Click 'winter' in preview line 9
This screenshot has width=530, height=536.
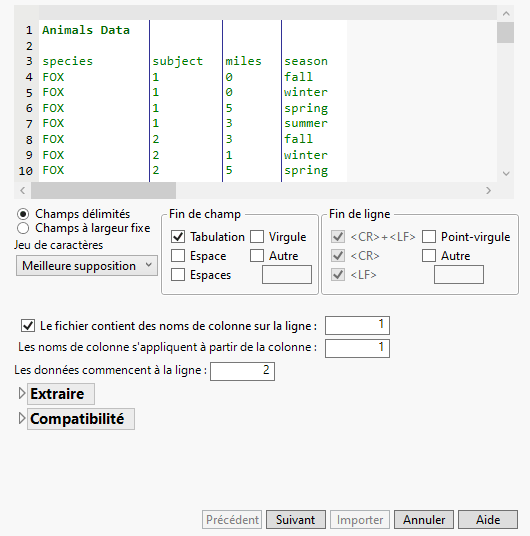click(306, 155)
